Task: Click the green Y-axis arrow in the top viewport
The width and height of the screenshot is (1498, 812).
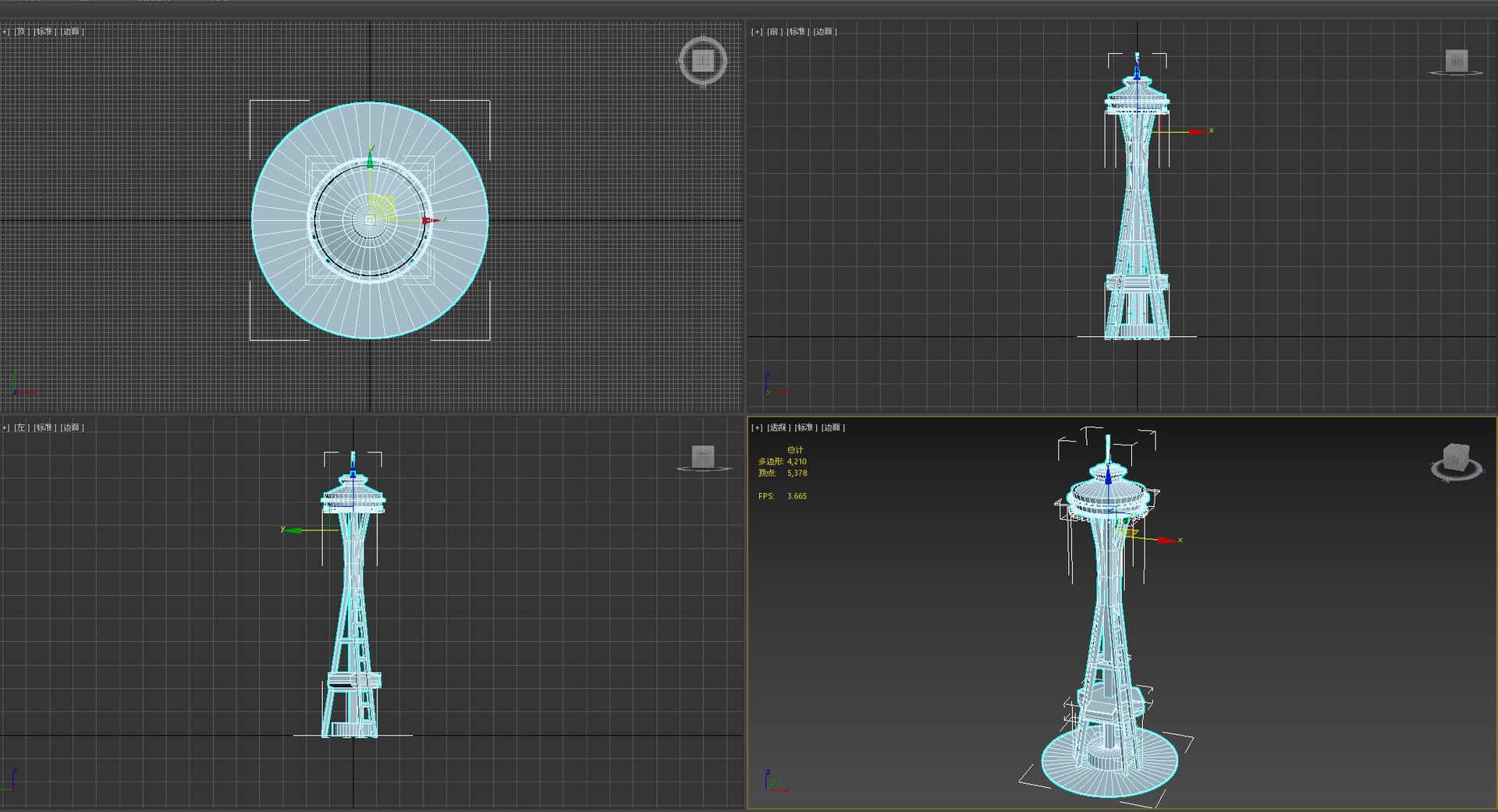Action: [x=371, y=161]
